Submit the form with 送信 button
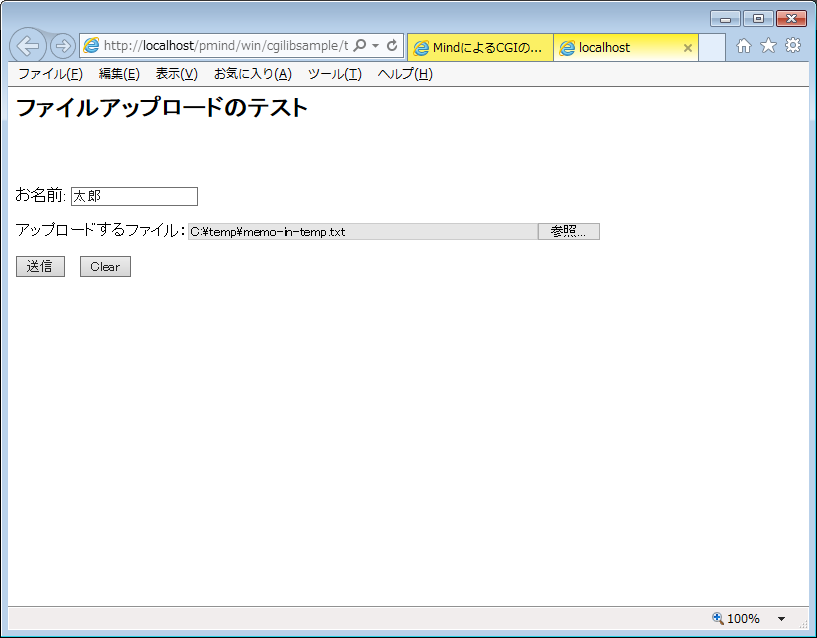 [40, 266]
